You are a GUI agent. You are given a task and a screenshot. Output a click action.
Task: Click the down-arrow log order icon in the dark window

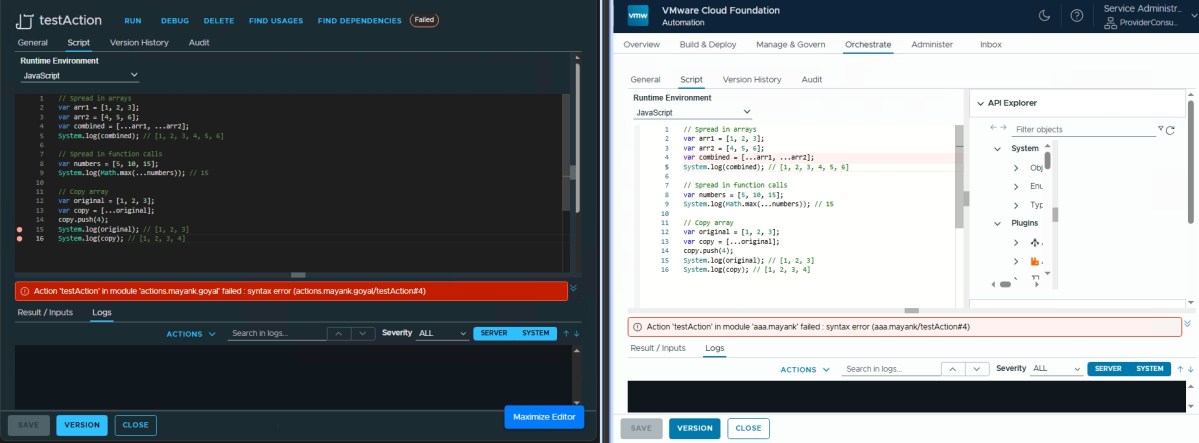pos(576,334)
